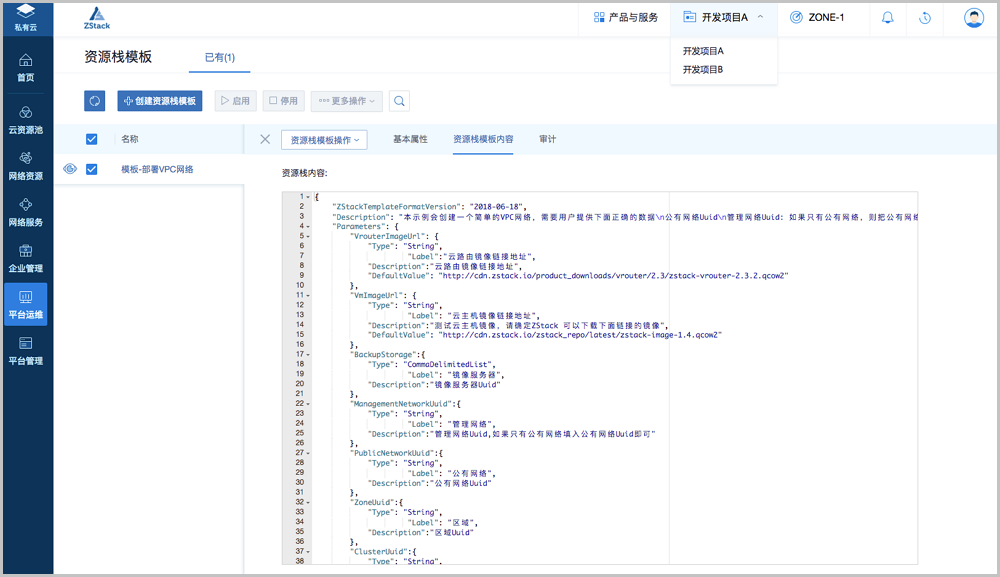
Task: Close the template detail panel
Action: [265, 139]
